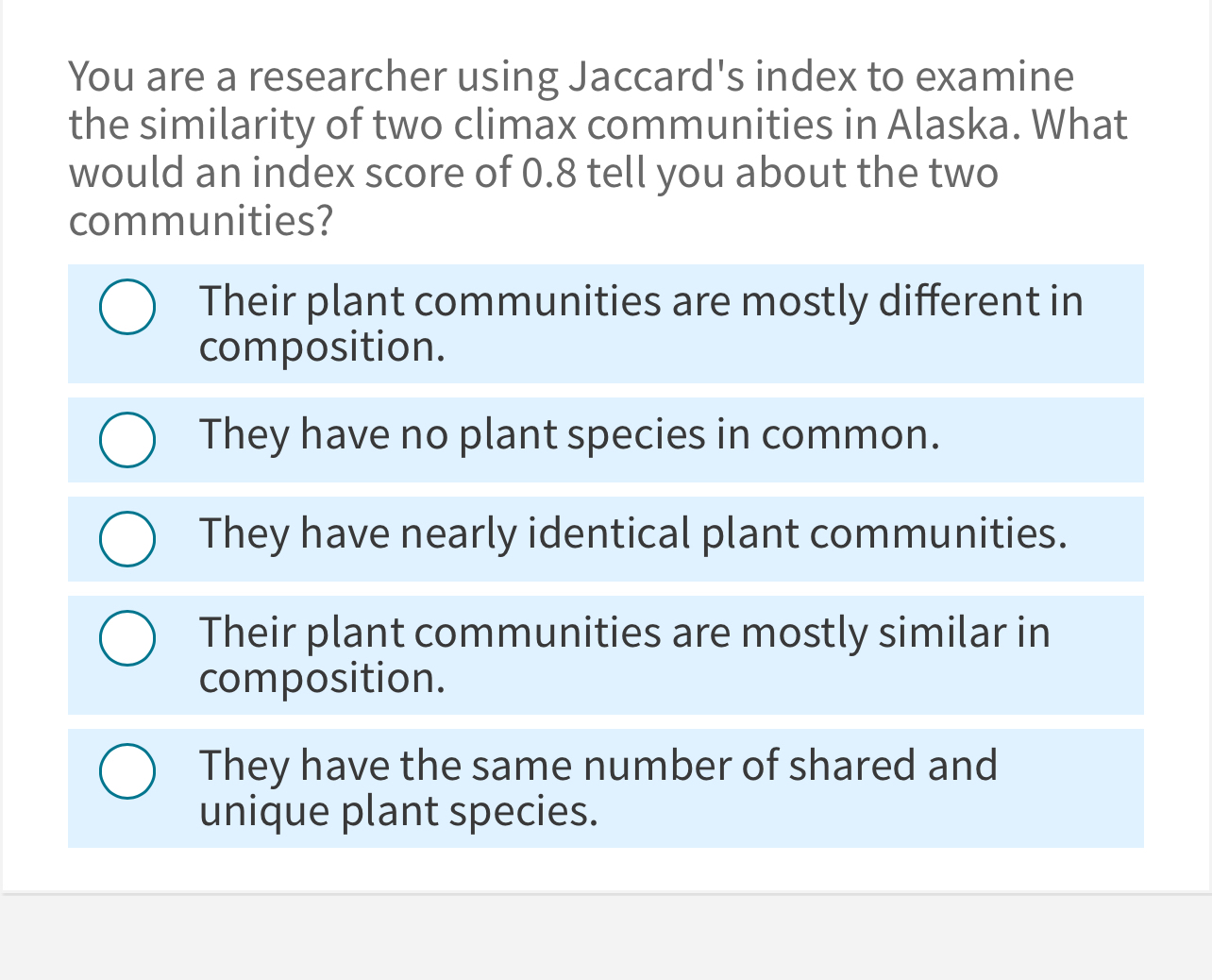Screen dimensions: 1212x980
Task: Click the 'mostly different in composition' answer row
Action: [x=604, y=324]
